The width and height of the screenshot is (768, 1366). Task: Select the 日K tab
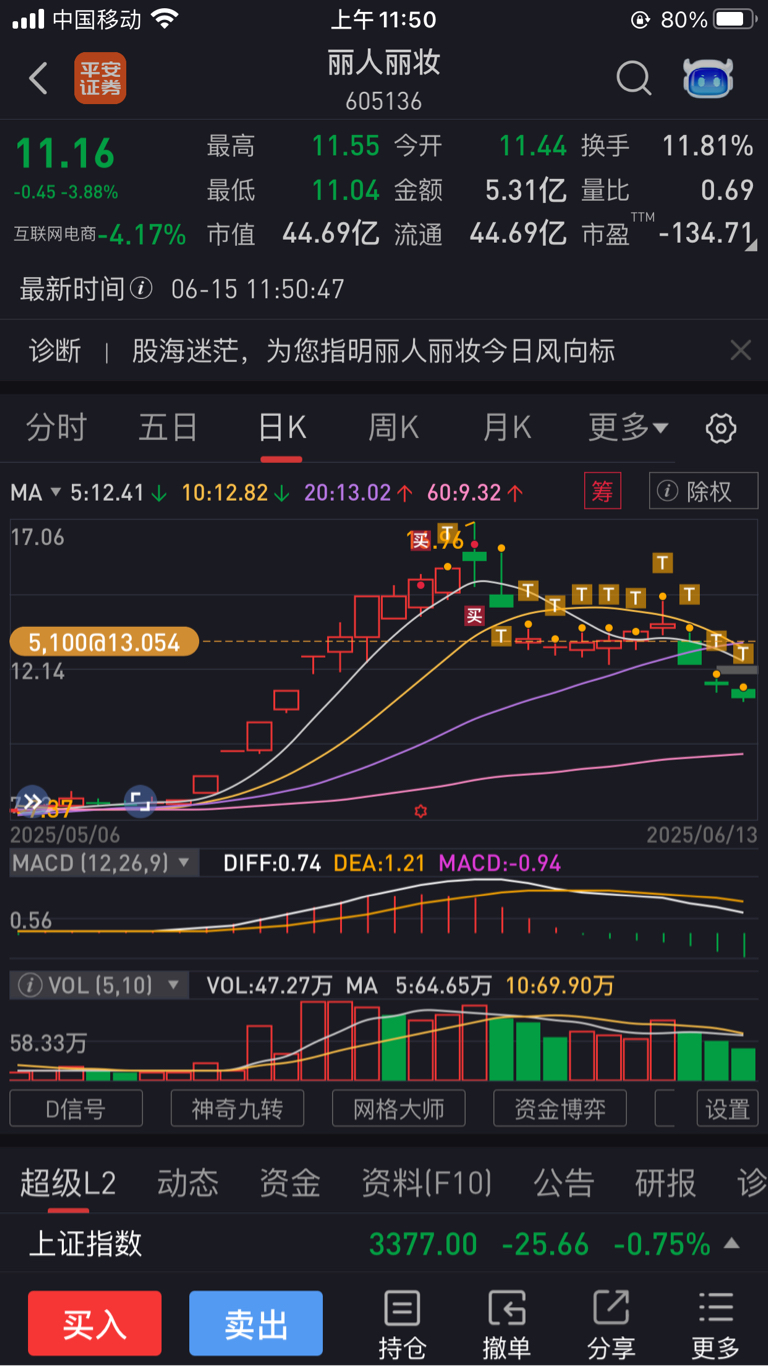click(282, 429)
